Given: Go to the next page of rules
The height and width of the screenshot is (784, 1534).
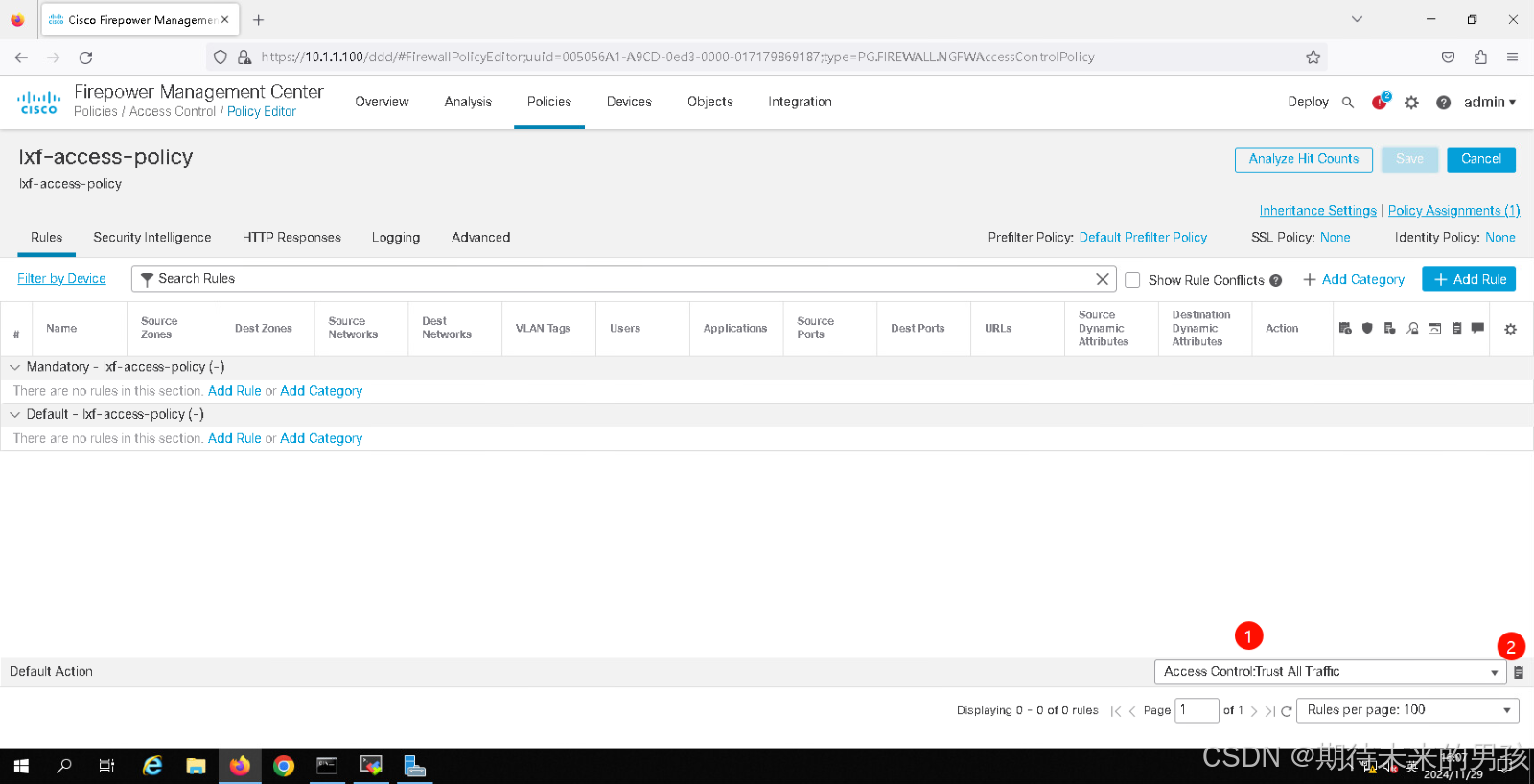Looking at the screenshot, I should pyautogui.click(x=1254, y=711).
